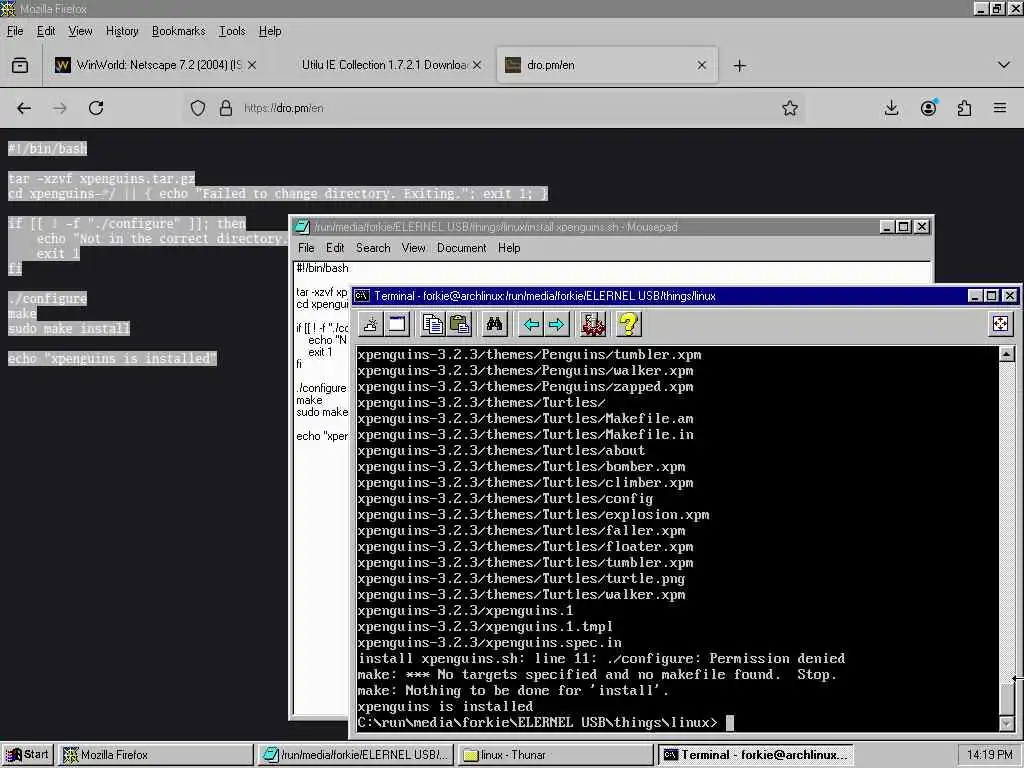Reload the dro.pm page
1024x768 pixels.
[96, 108]
